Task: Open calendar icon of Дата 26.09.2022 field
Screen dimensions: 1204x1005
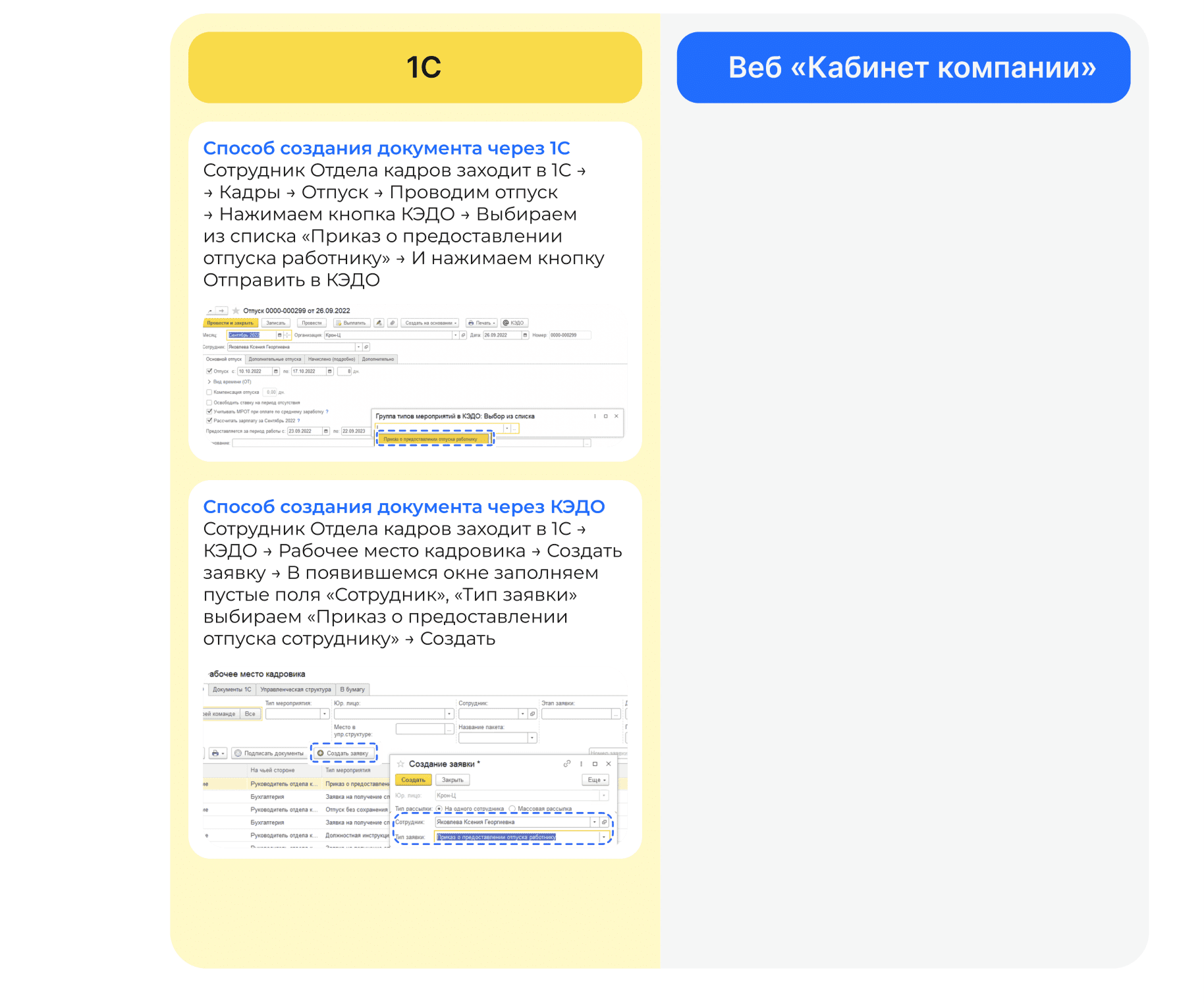Action: tap(525, 335)
